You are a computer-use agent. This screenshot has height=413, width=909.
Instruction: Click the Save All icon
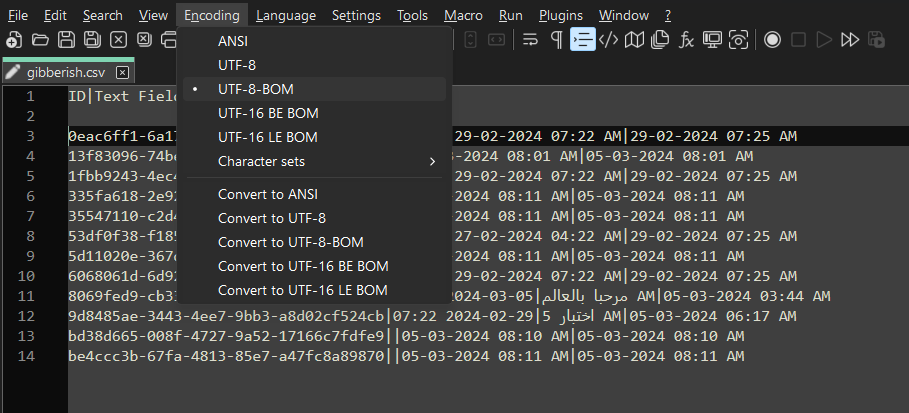tap(92, 40)
